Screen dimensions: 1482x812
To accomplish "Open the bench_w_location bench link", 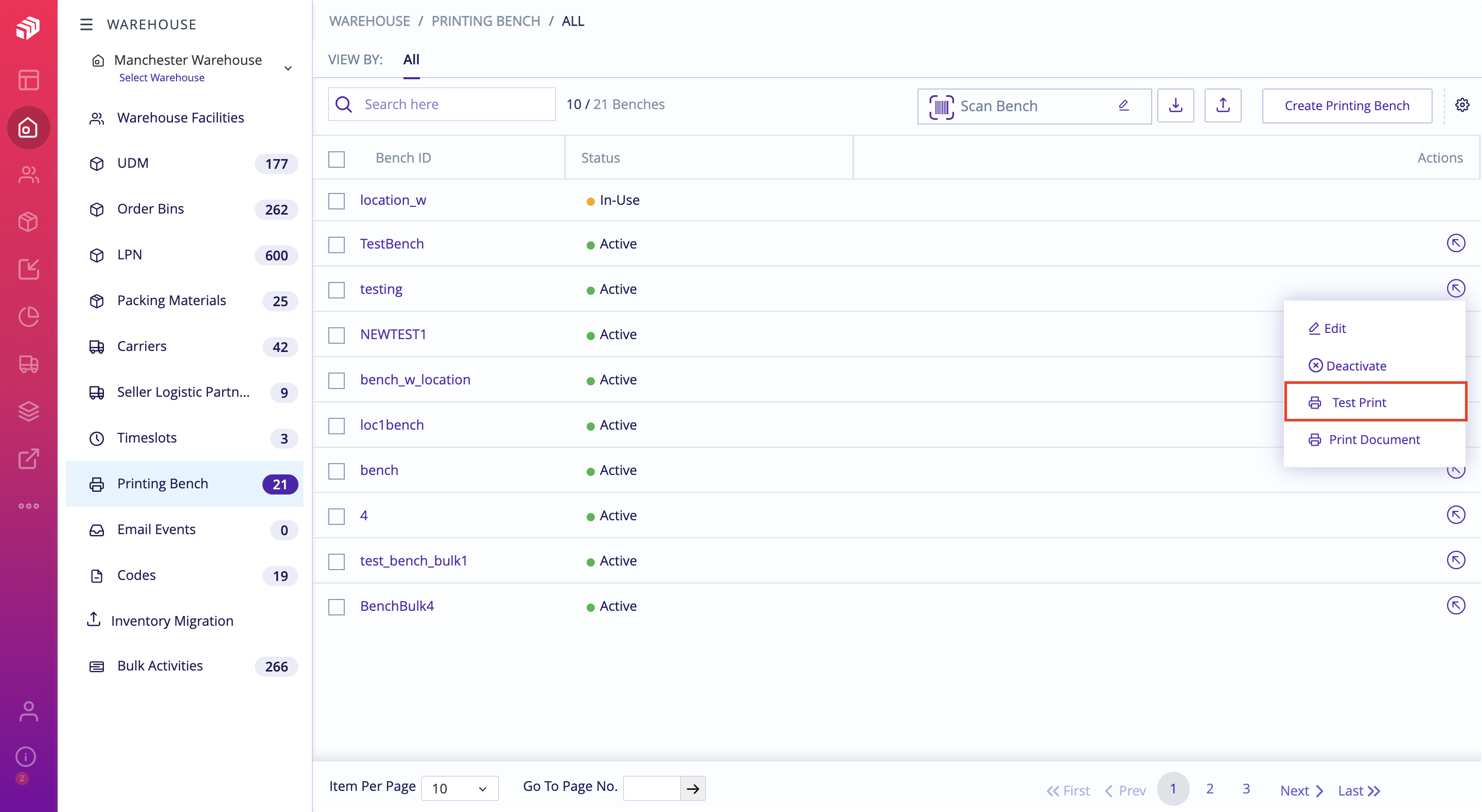I will [415, 379].
